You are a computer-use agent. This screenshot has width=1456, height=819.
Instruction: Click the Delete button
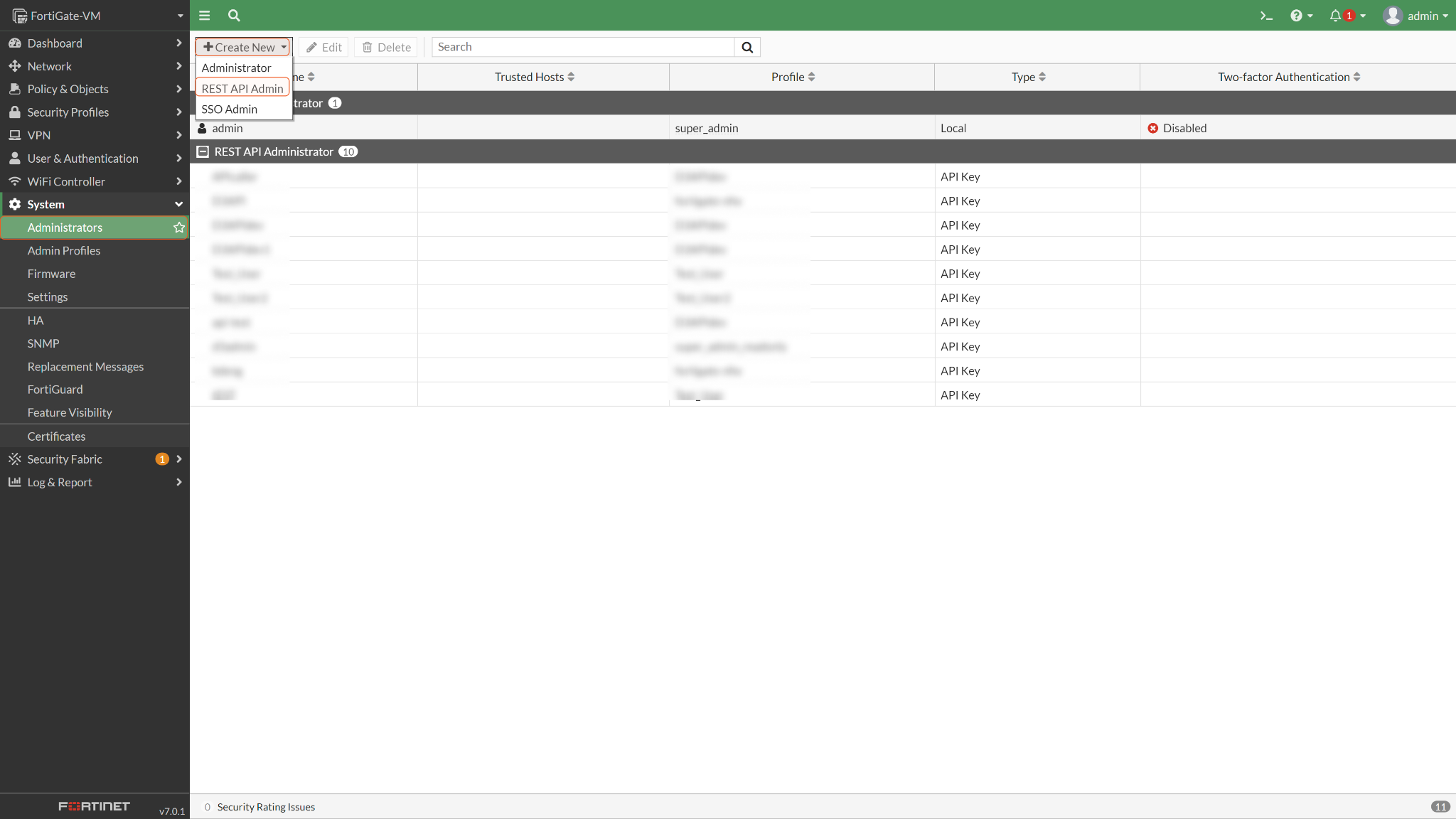tap(387, 47)
